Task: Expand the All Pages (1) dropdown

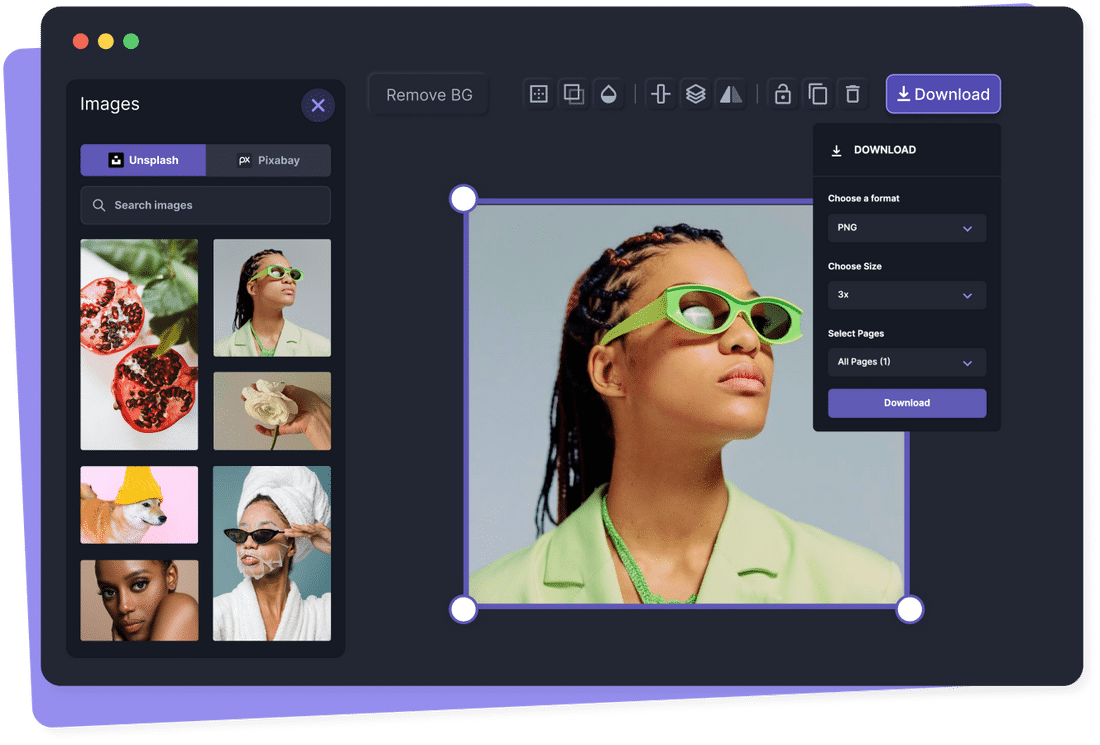Action: [x=907, y=362]
